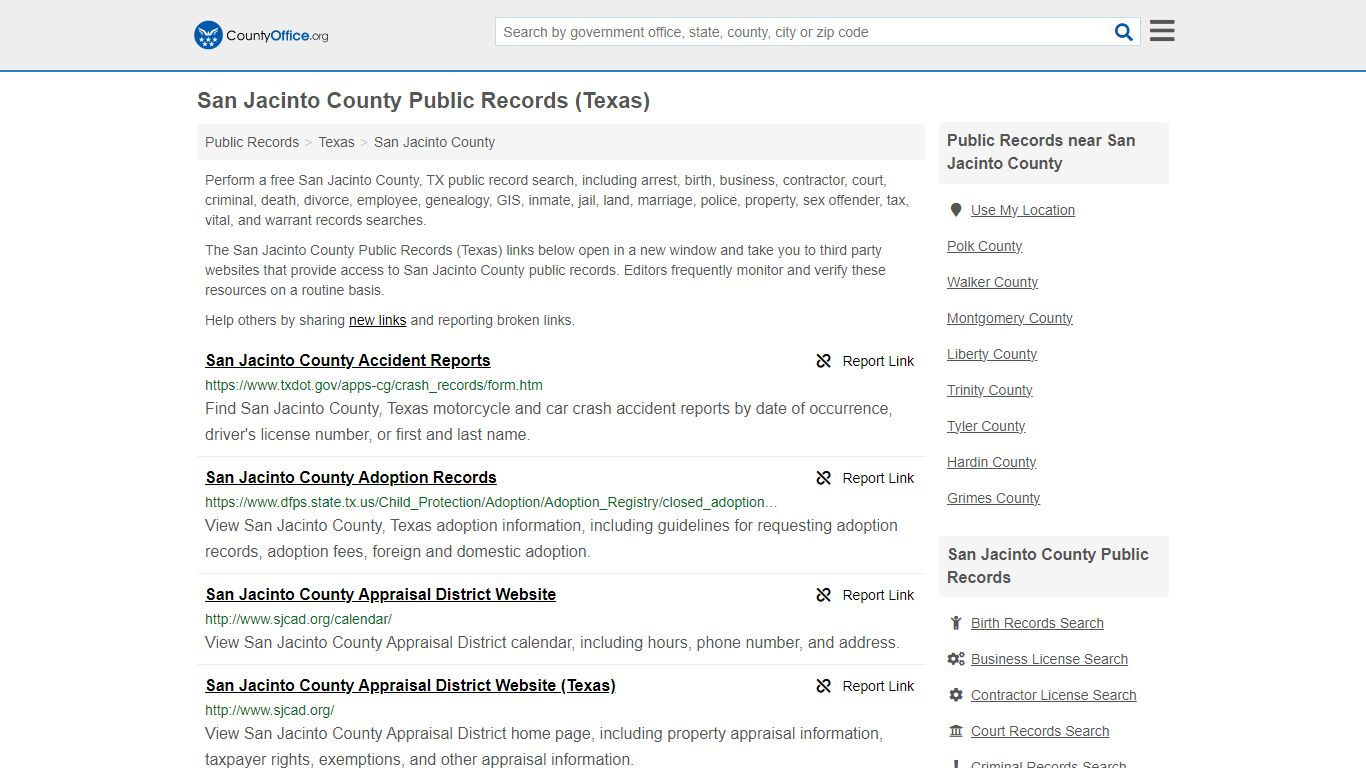Open the txdot.gov crash records URL

coord(374,385)
